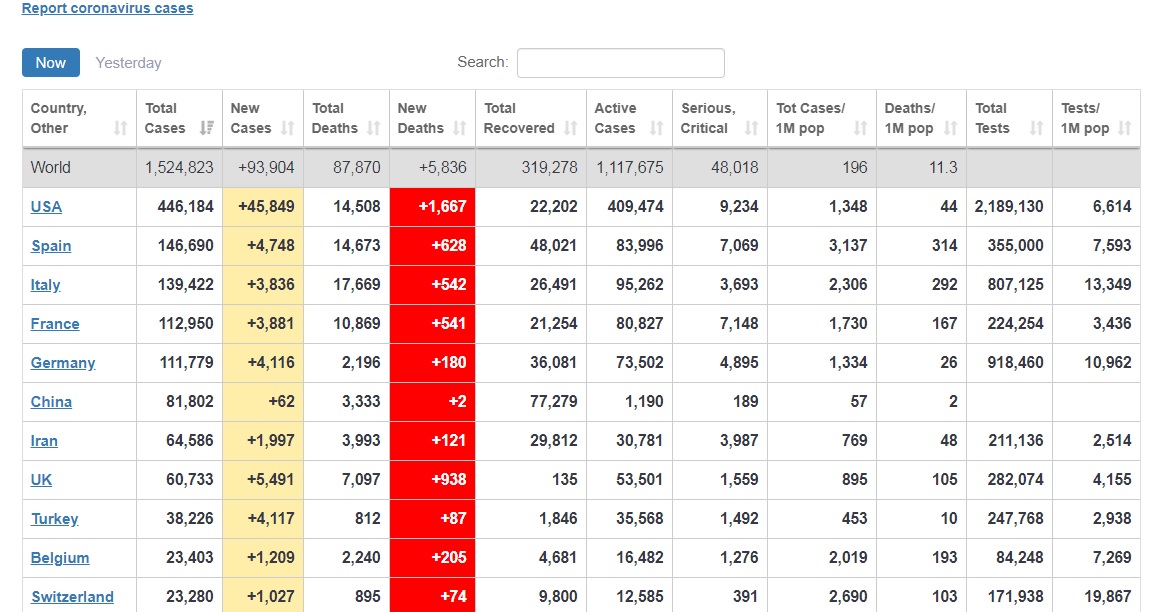The image size is (1166, 612).
Task: Sort by Active Cases arrows icon
Action: [657, 128]
